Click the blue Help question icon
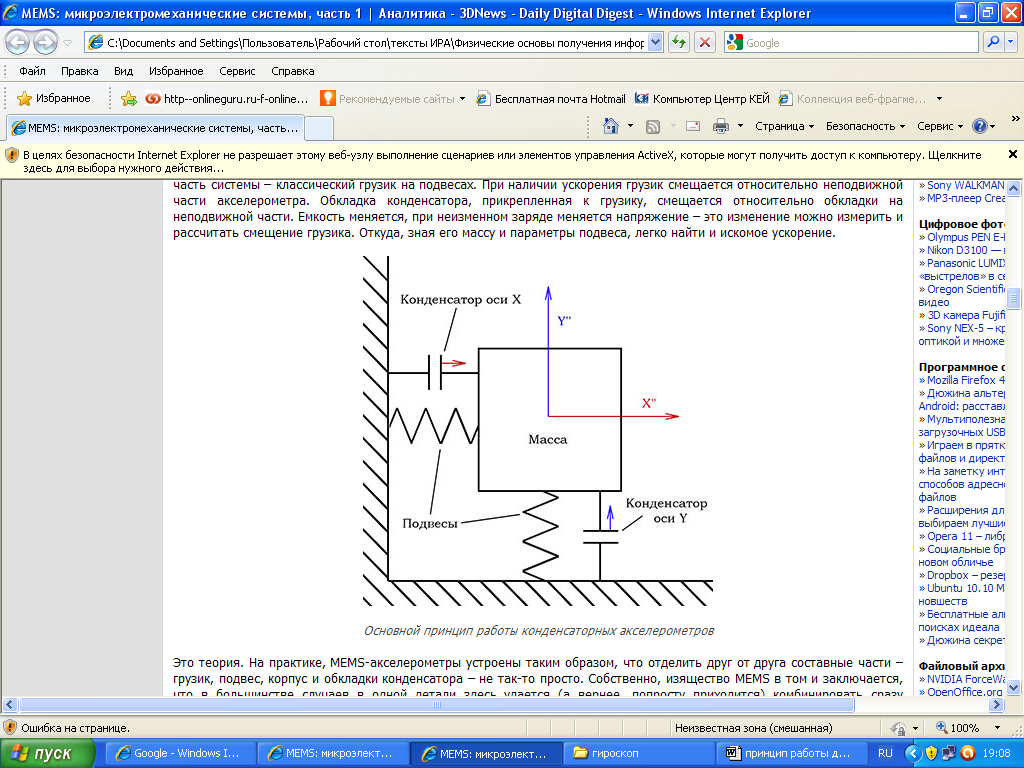Viewport: 1024px width, 768px height. click(980, 126)
